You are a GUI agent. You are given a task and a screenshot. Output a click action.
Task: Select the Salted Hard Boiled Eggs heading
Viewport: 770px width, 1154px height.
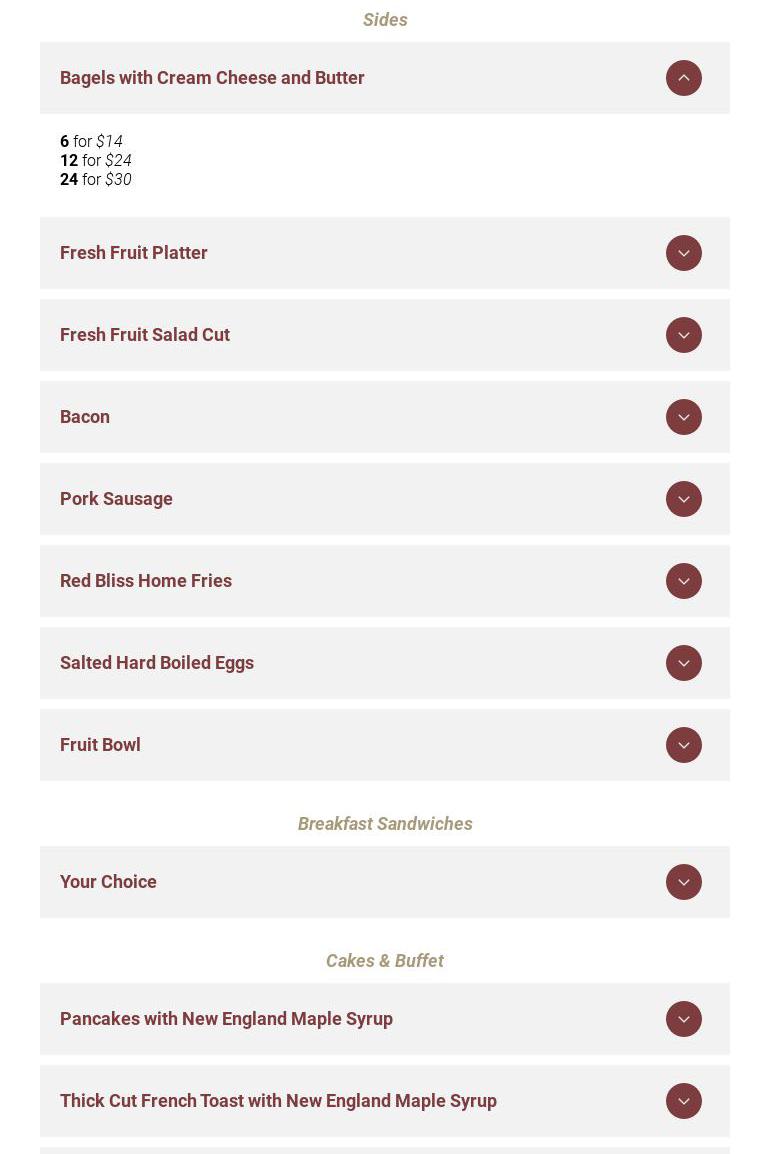point(157,663)
